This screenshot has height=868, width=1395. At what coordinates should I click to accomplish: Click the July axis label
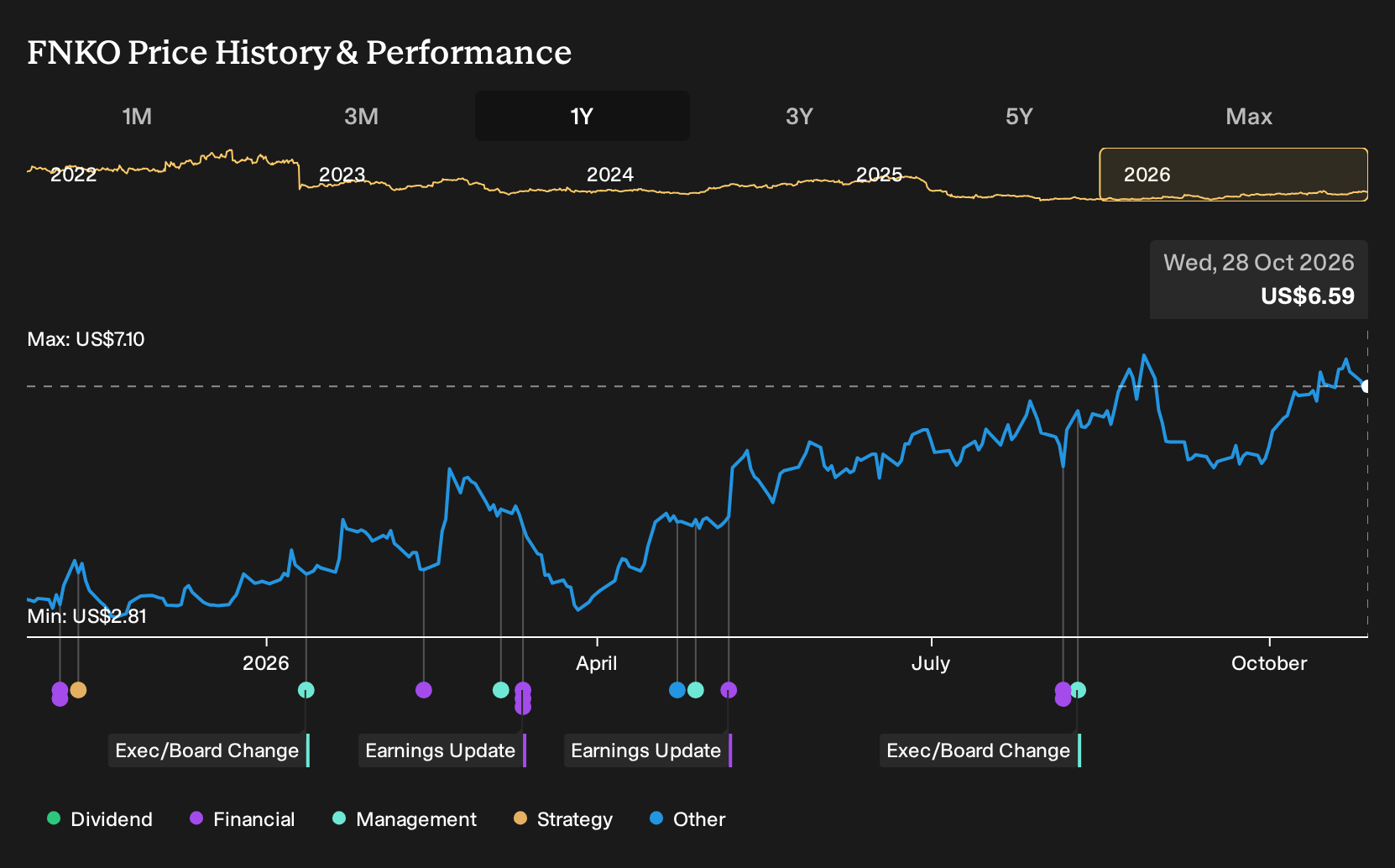tap(931, 663)
